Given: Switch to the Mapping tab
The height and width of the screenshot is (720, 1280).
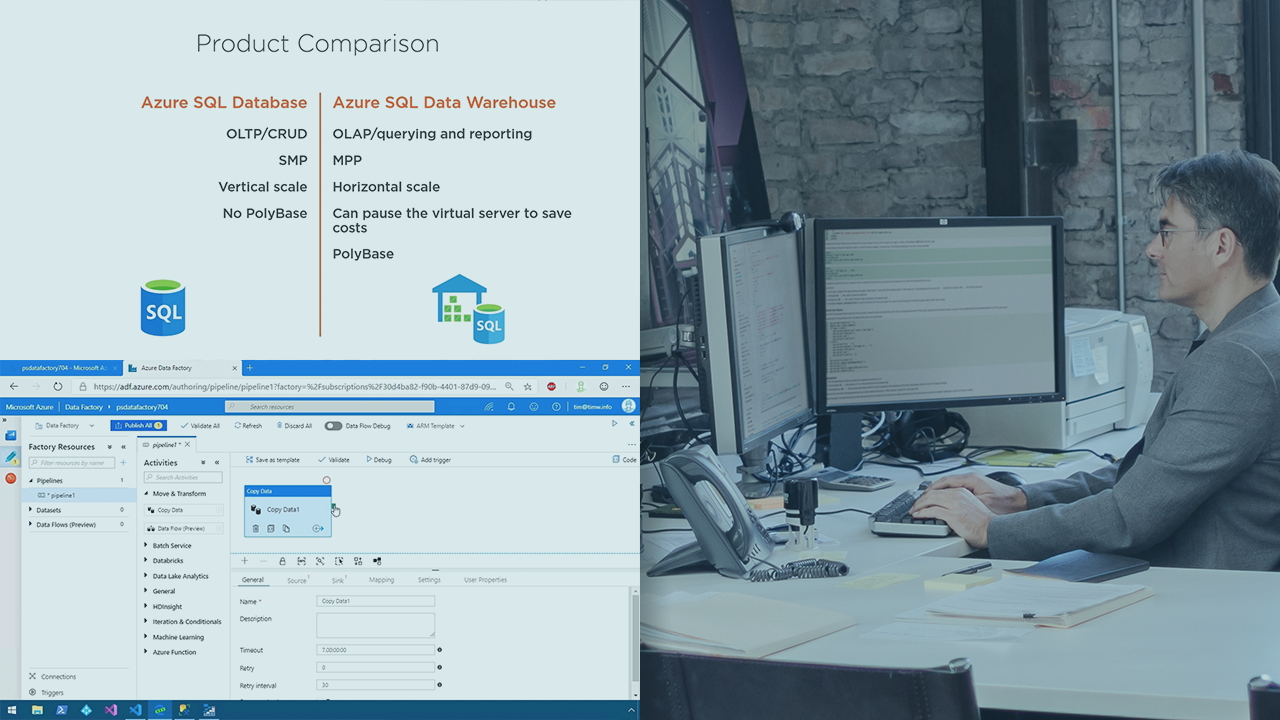Looking at the screenshot, I should 381,580.
